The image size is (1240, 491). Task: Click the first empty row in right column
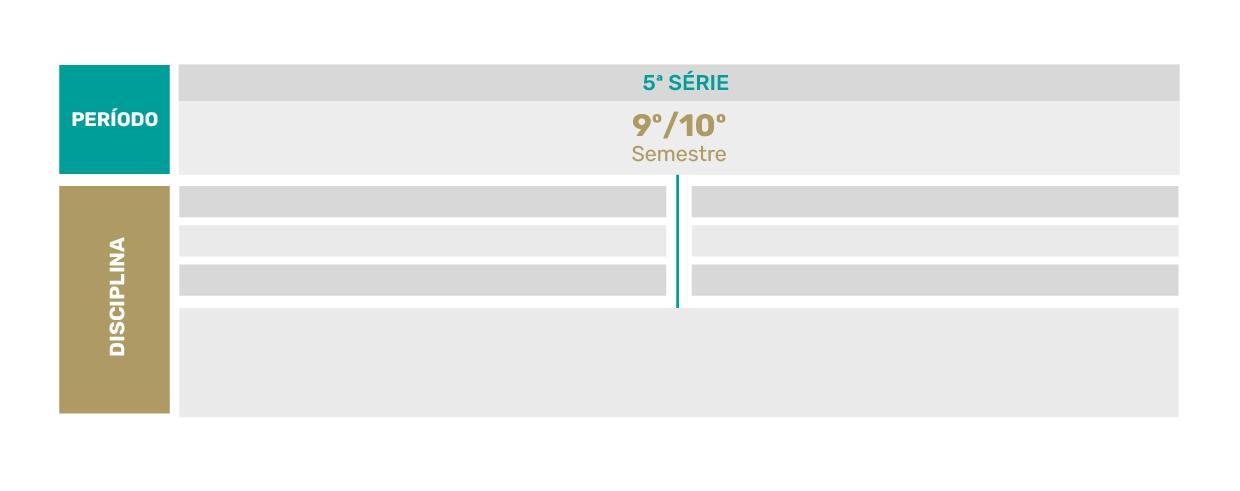(935, 201)
